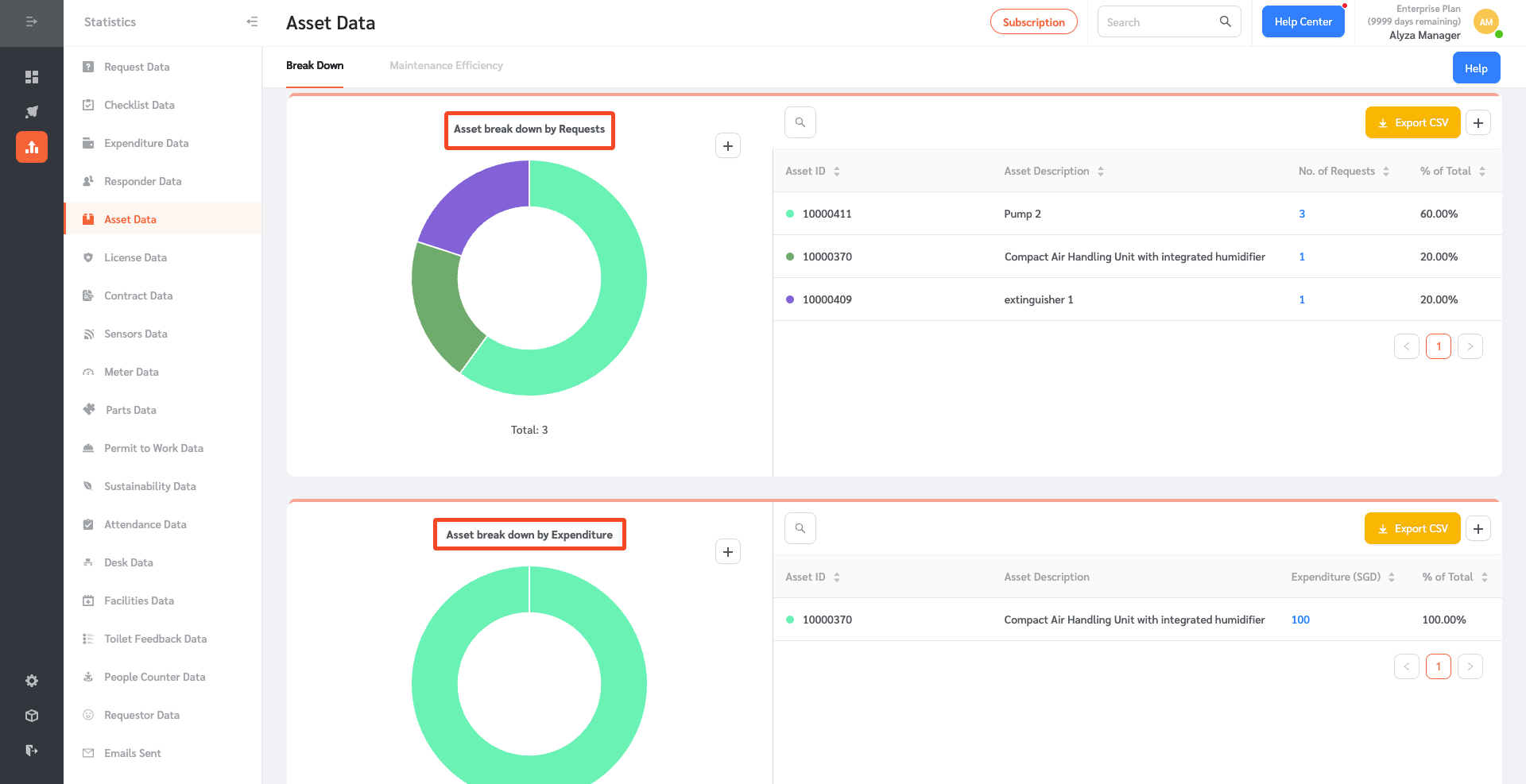Open requests link showing 3 for Pump 2
Screen dimensions: 1526x784
[x=1301, y=214]
